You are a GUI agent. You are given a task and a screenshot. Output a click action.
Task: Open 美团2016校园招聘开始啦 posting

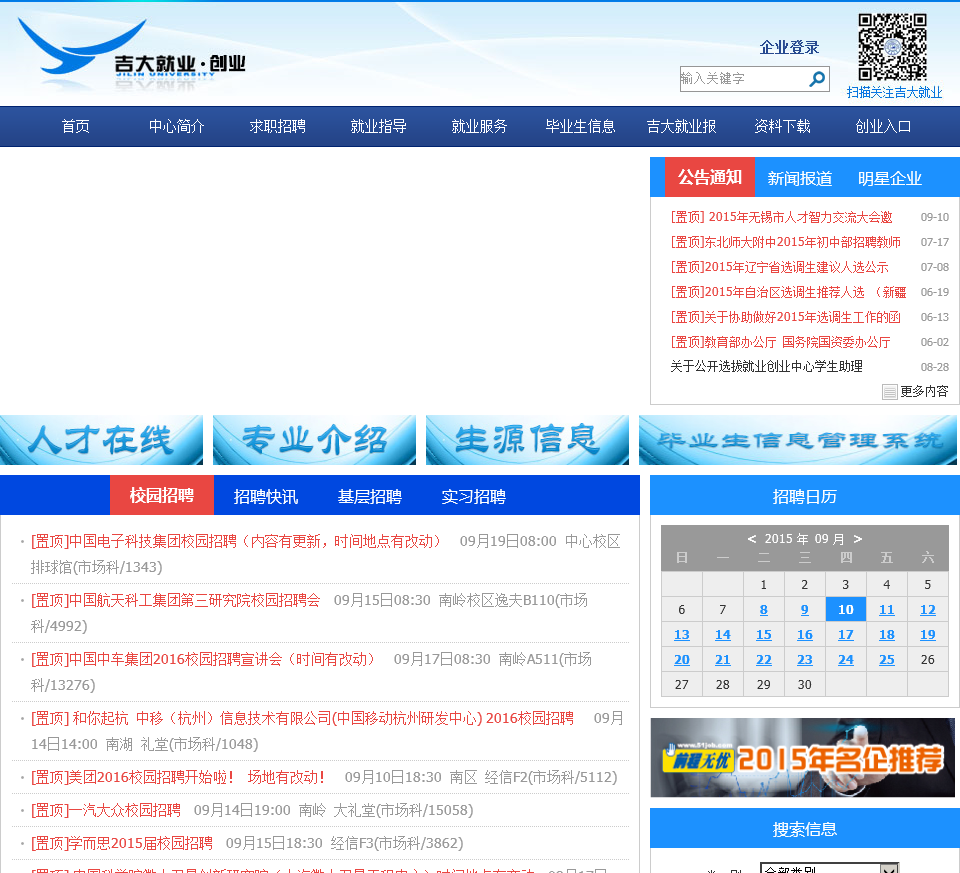178,777
